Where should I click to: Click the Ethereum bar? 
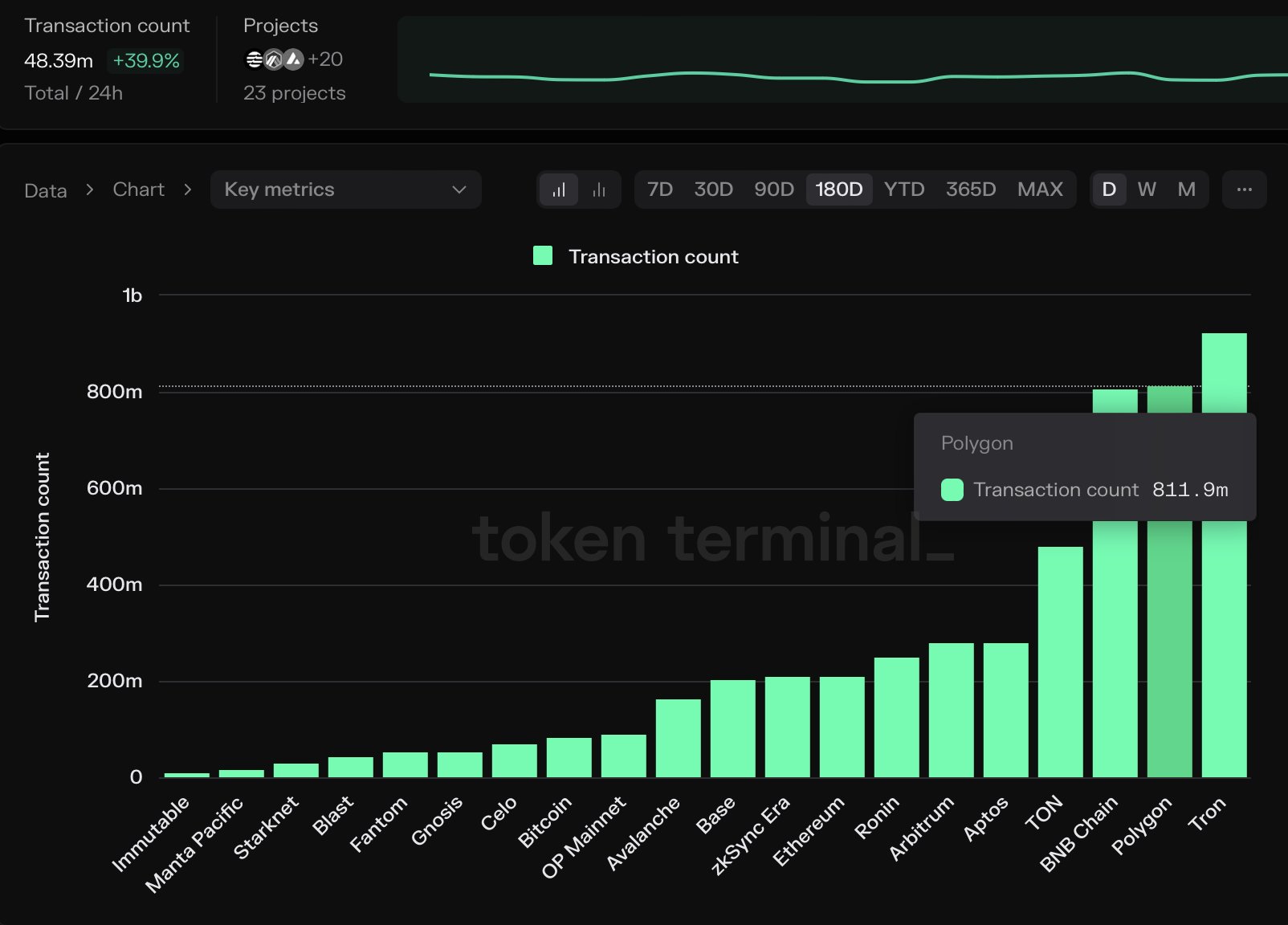842,727
